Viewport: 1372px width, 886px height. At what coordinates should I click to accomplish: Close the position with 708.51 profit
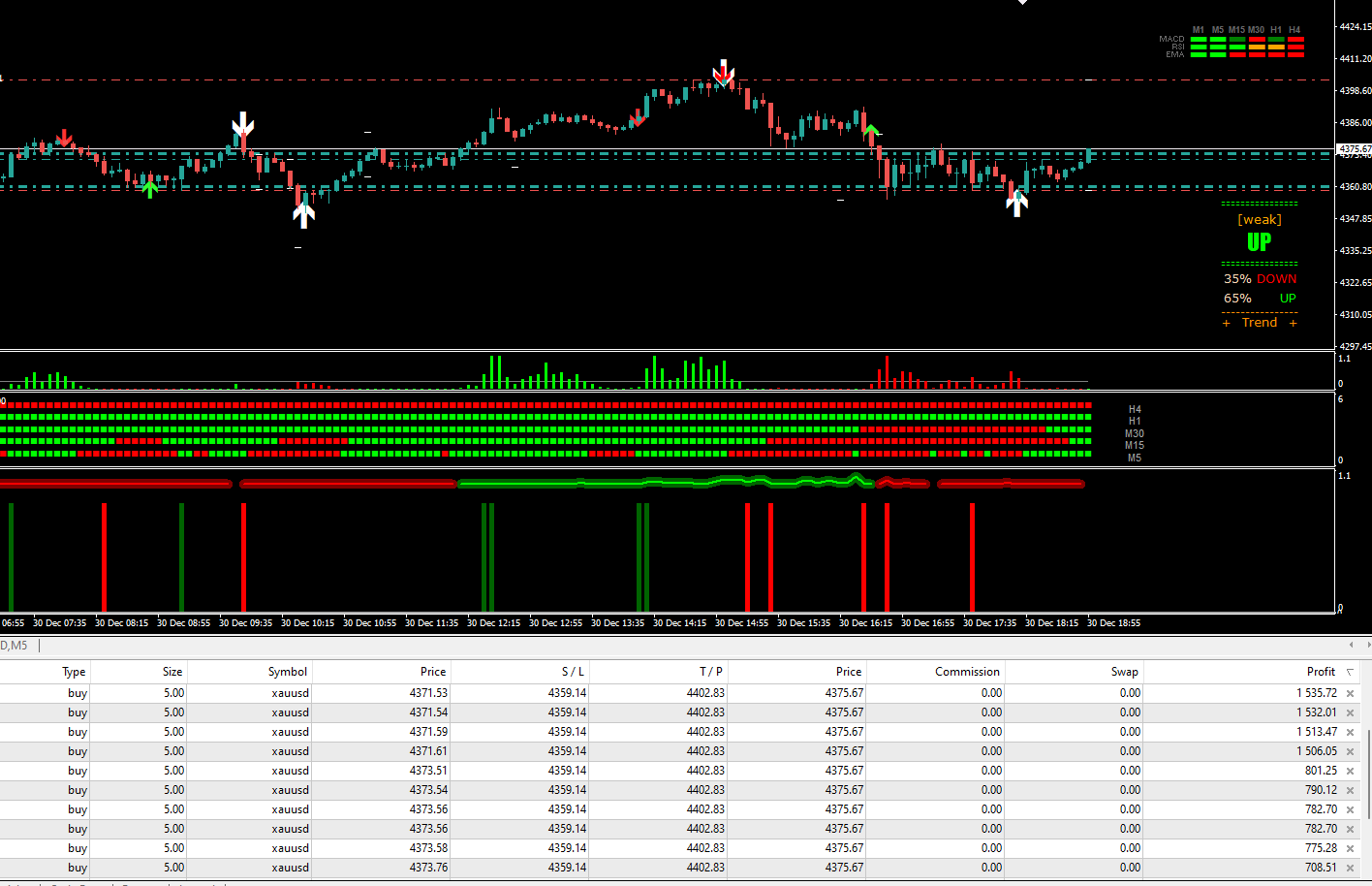[x=1350, y=868]
